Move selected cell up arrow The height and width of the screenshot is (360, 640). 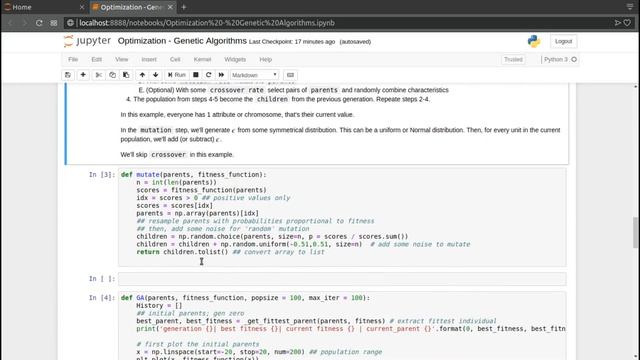[x=142, y=75]
